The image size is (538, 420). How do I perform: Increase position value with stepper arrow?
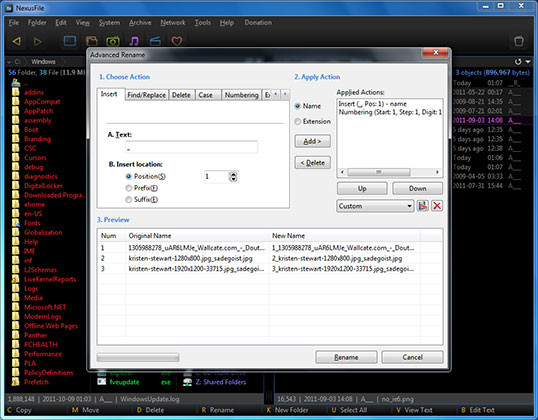233,174
